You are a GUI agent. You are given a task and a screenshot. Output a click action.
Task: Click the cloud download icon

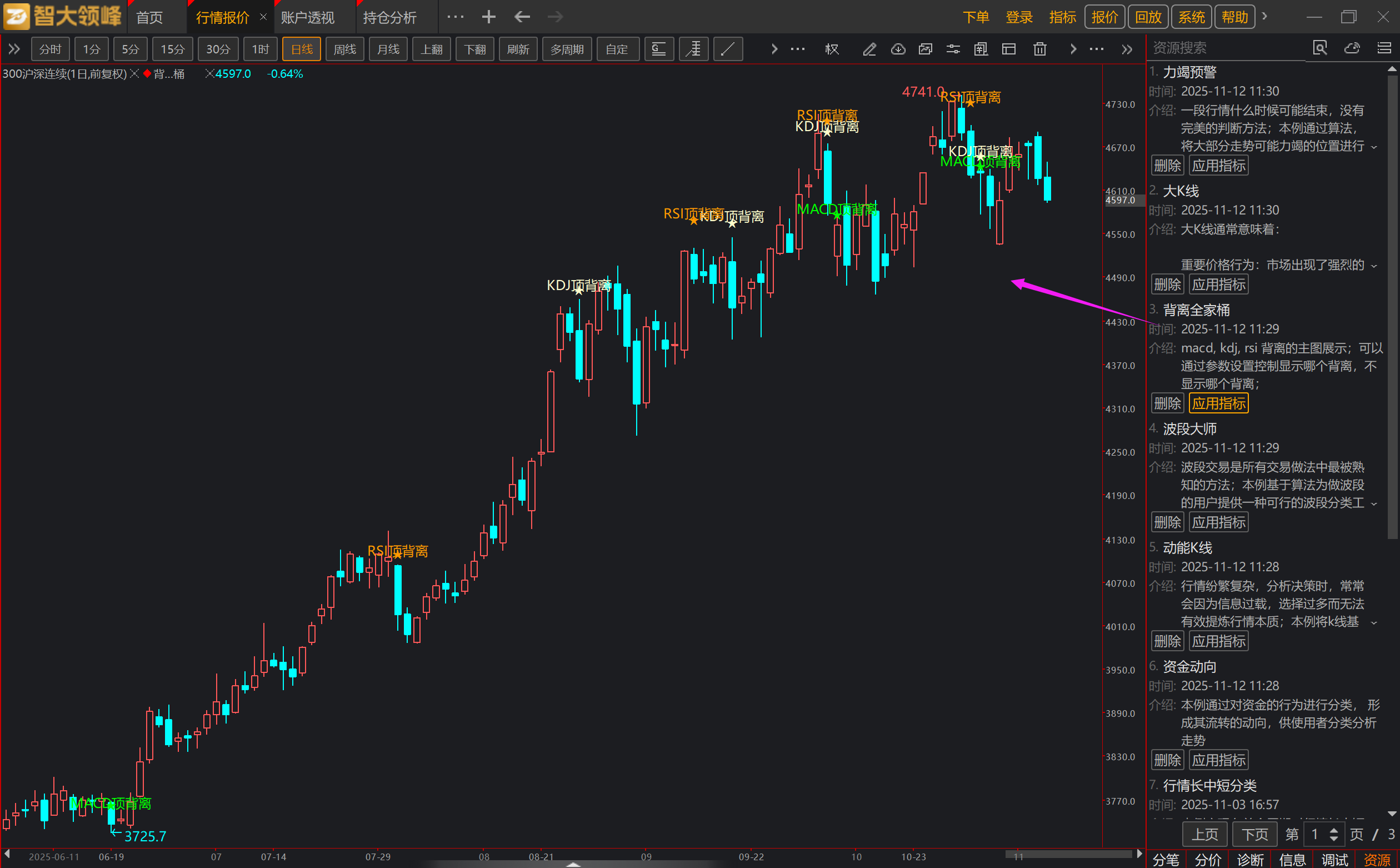tap(898, 49)
